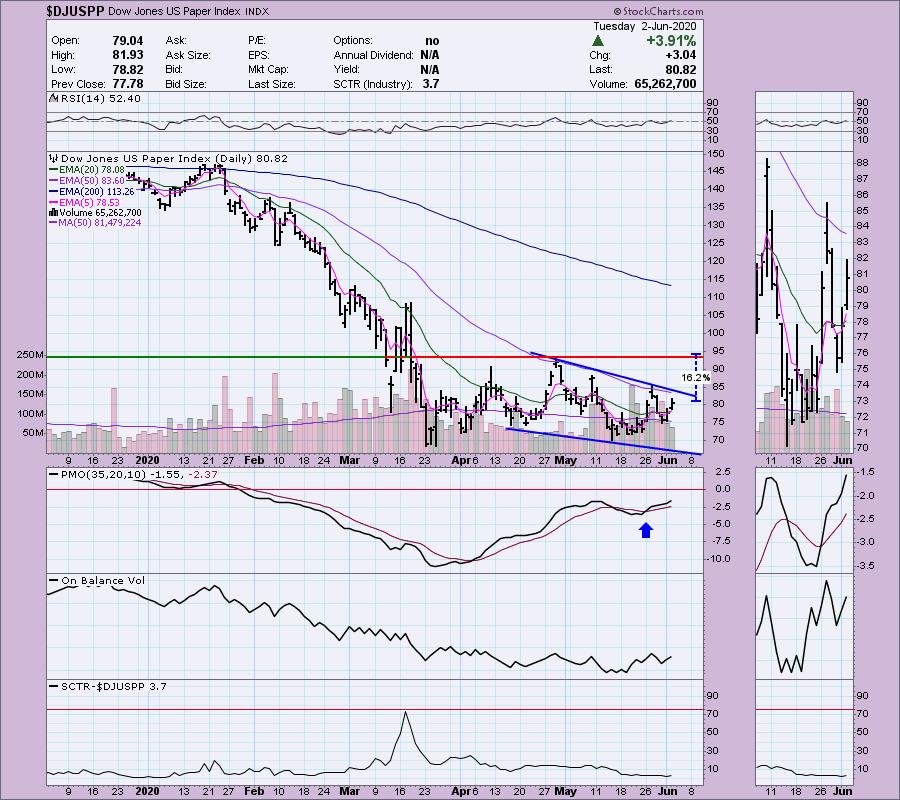The height and width of the screenshot is (800, 900).
Task: Select the Prev Close value 77.78
Action: (x=127, y=84)
